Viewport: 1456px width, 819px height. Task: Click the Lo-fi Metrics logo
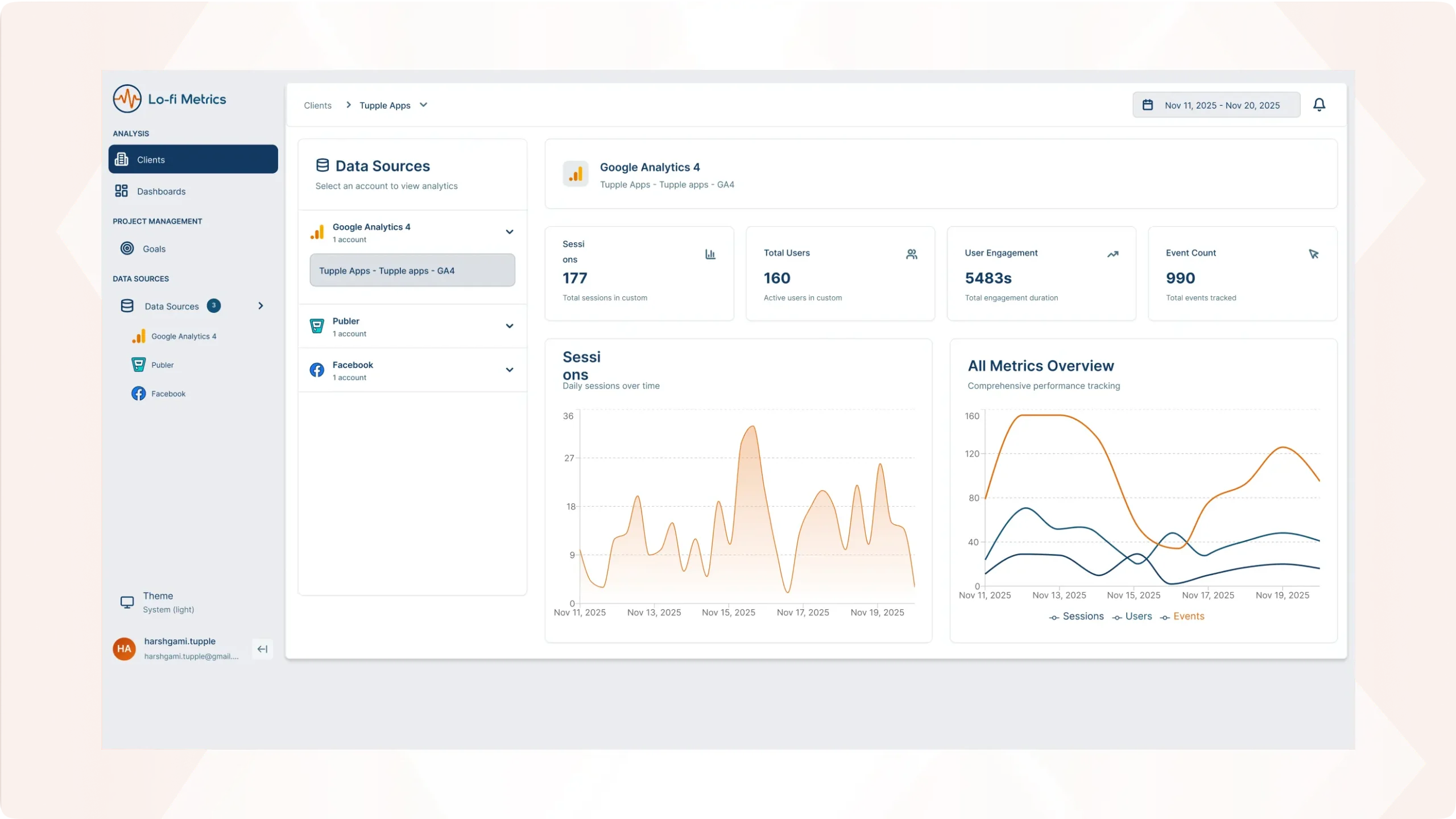pyautogui.click(x=127, y=99)
